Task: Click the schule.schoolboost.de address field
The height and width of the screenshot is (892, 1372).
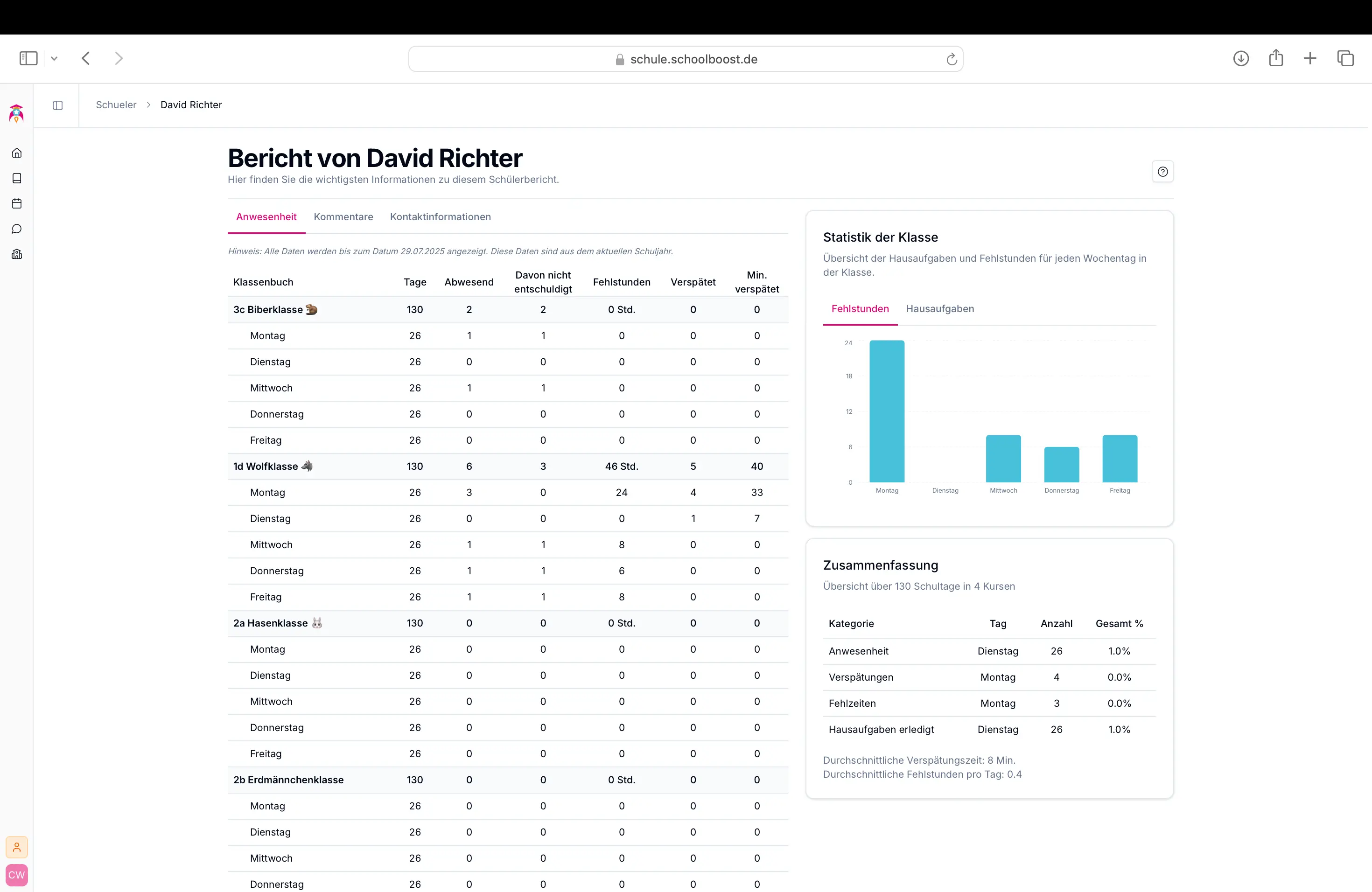Action: [x=686, y=59]
